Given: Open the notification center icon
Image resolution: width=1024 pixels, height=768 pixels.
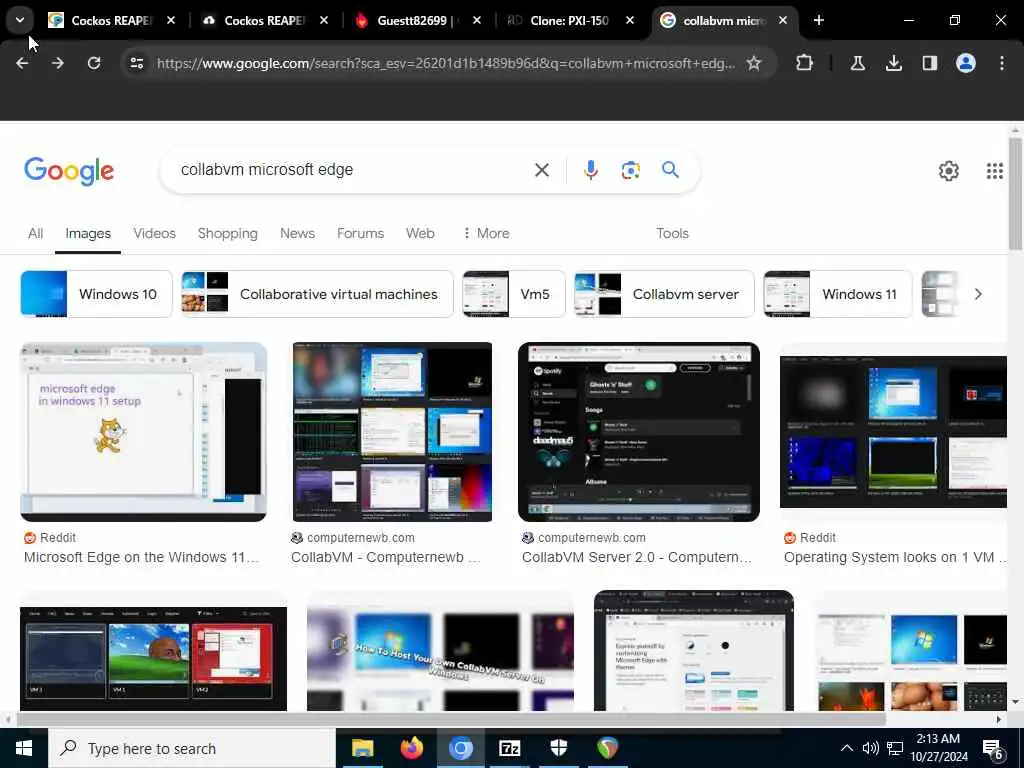Looking at the screenshot, I should (x=993, y=750).
